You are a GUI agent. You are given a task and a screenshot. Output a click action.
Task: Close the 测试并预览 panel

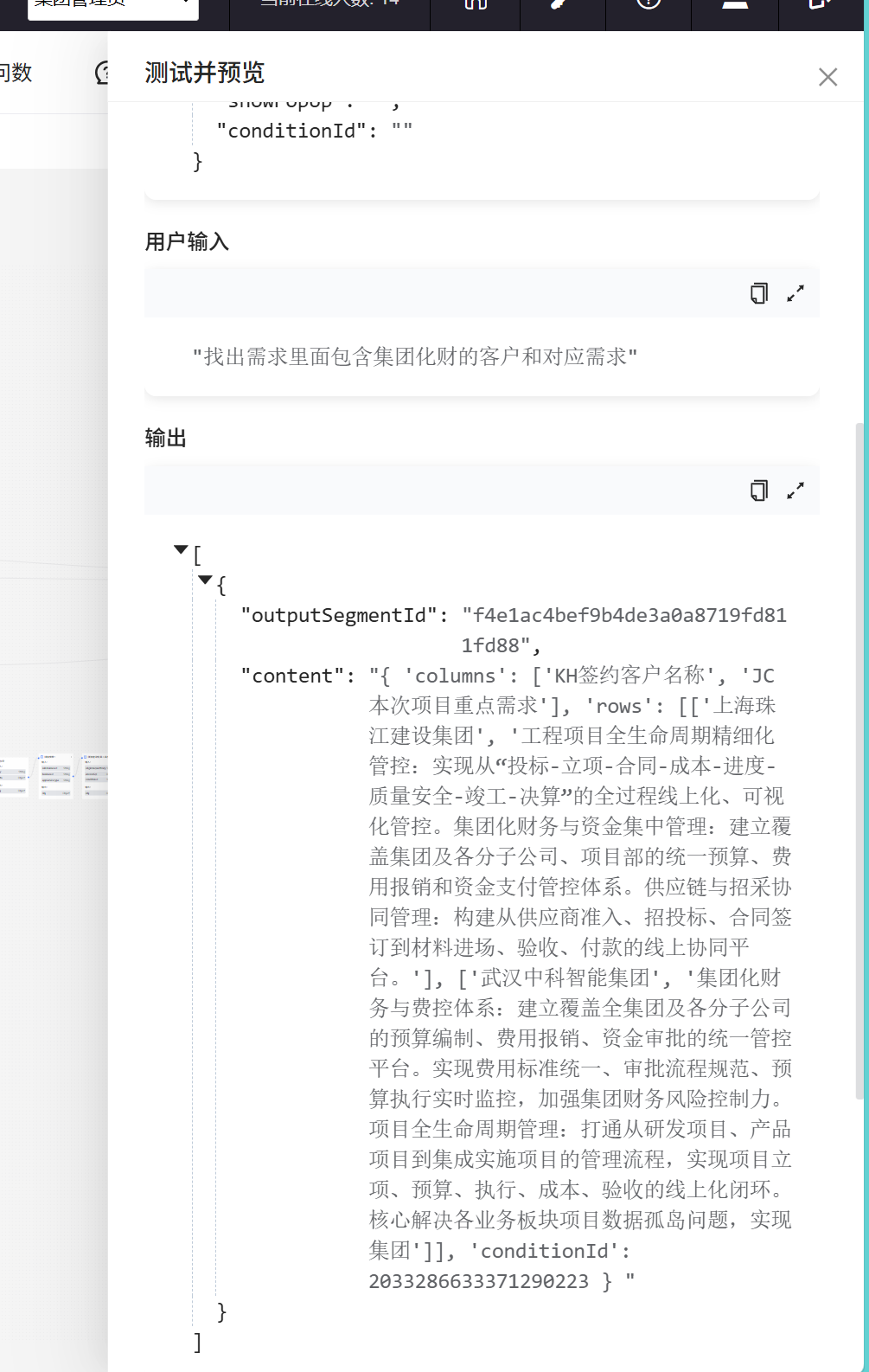click(827, 77)
